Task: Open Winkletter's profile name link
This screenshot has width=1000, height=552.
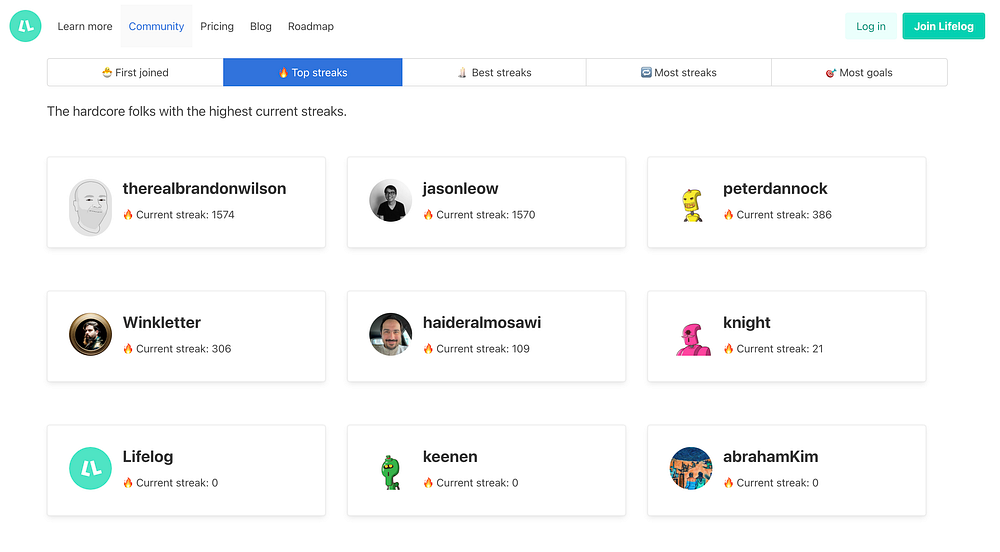Action: (x=161, y=323)
